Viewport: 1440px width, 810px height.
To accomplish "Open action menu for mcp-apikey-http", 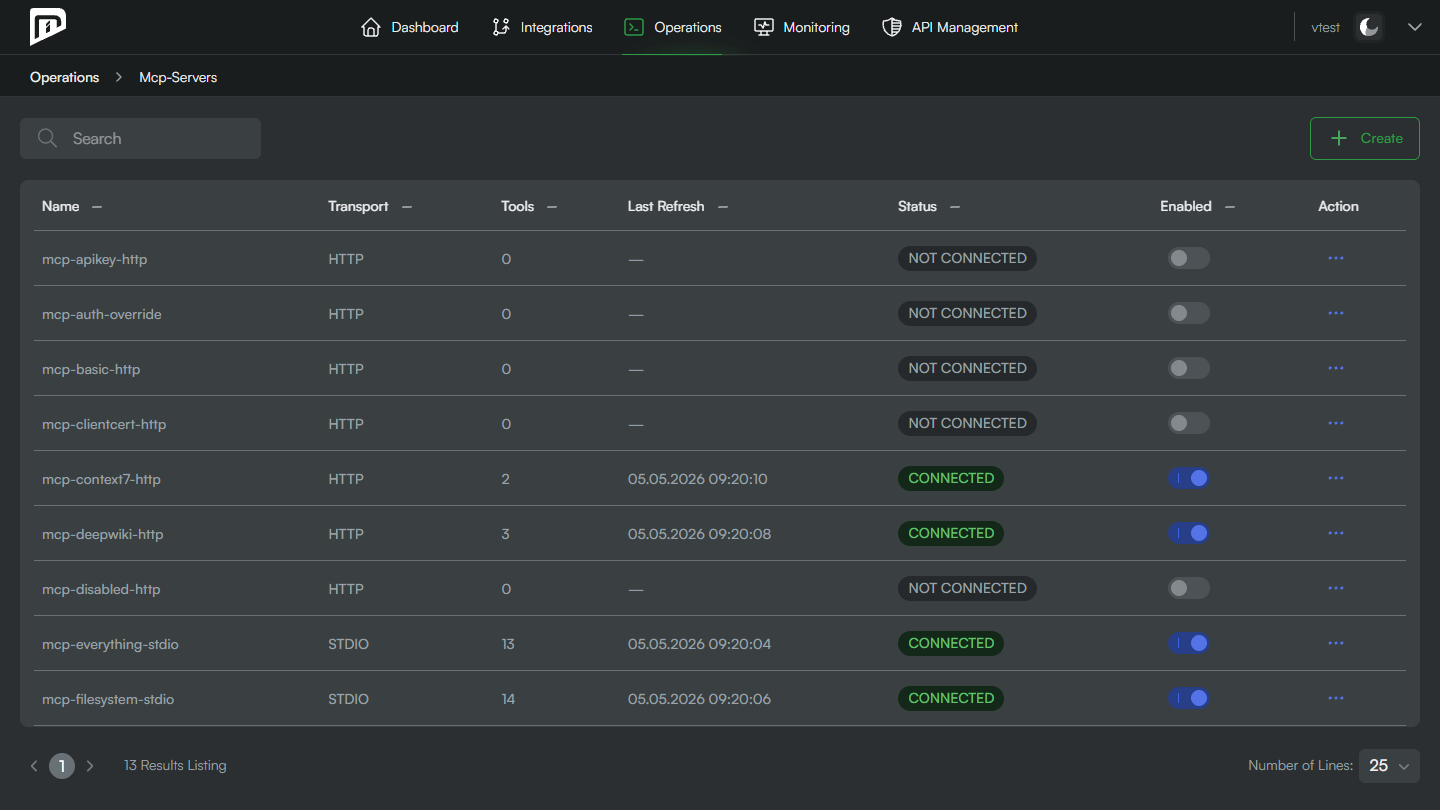I will [x=1335, y=258].
